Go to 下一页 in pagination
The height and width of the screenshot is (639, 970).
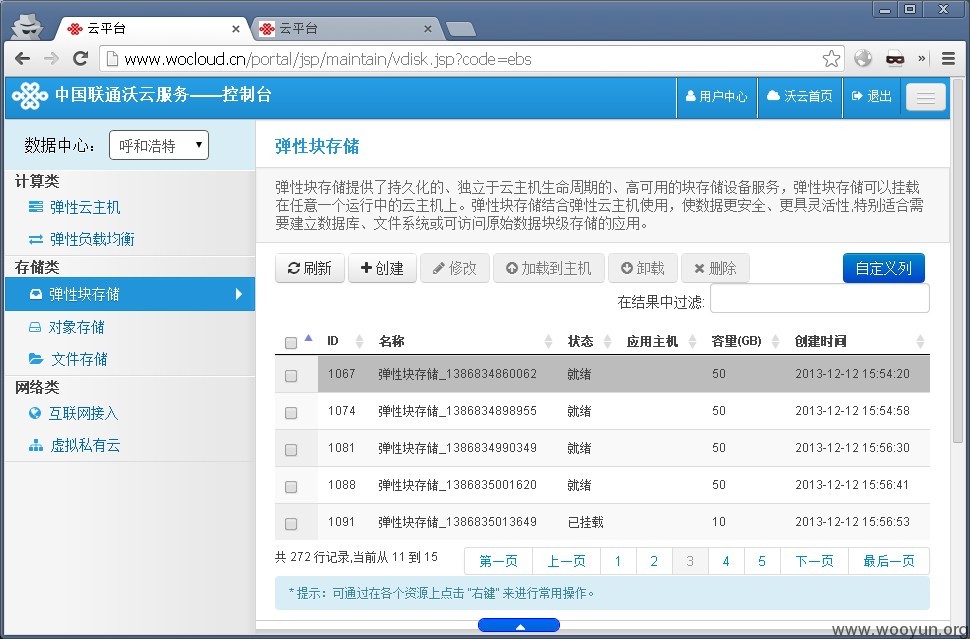[x=814, y=560]
